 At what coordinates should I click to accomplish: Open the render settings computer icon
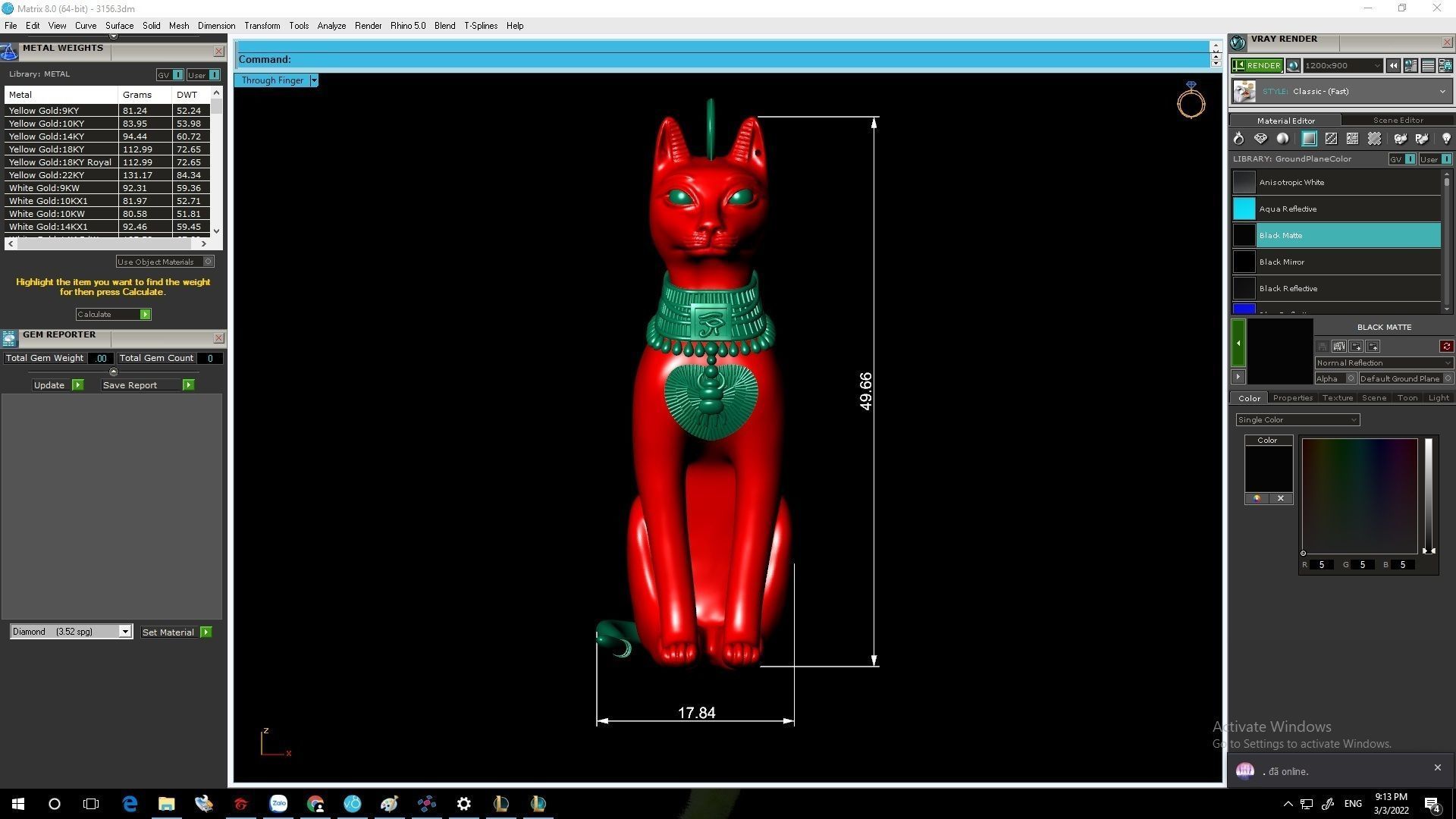(1410, 66)
